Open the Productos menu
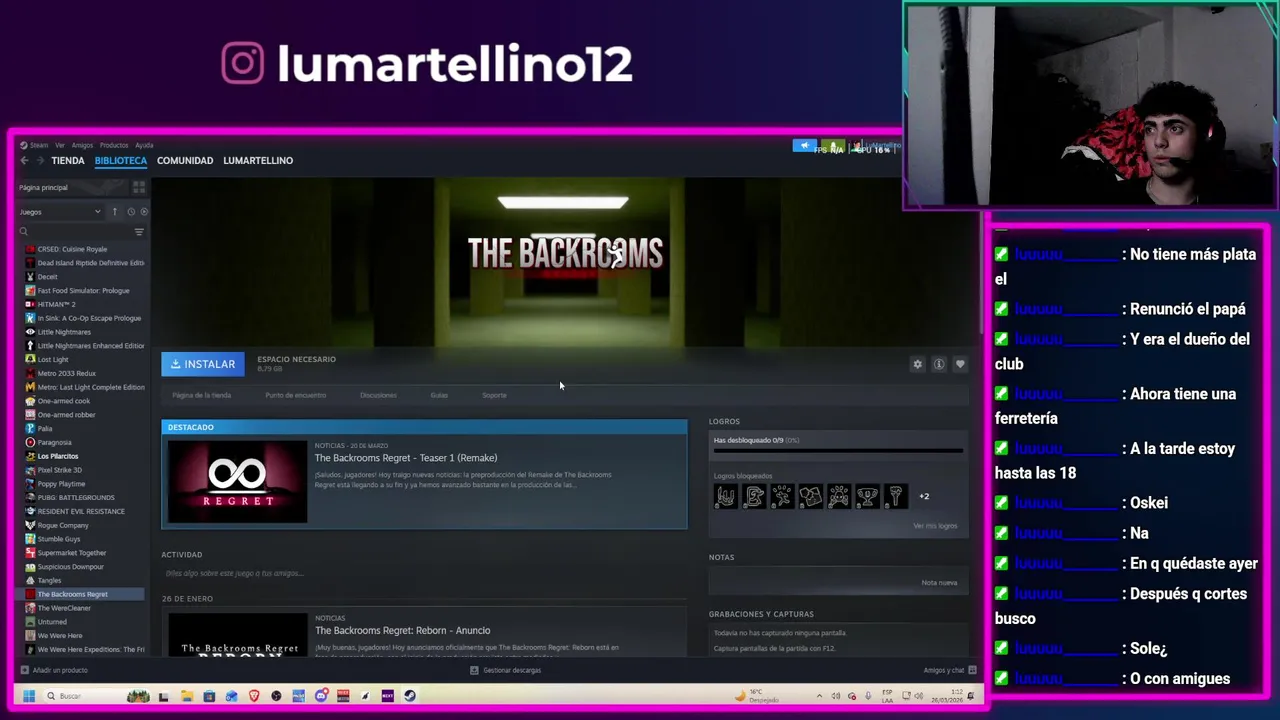This screenshot has height=720, width=1280. point(114,145)
